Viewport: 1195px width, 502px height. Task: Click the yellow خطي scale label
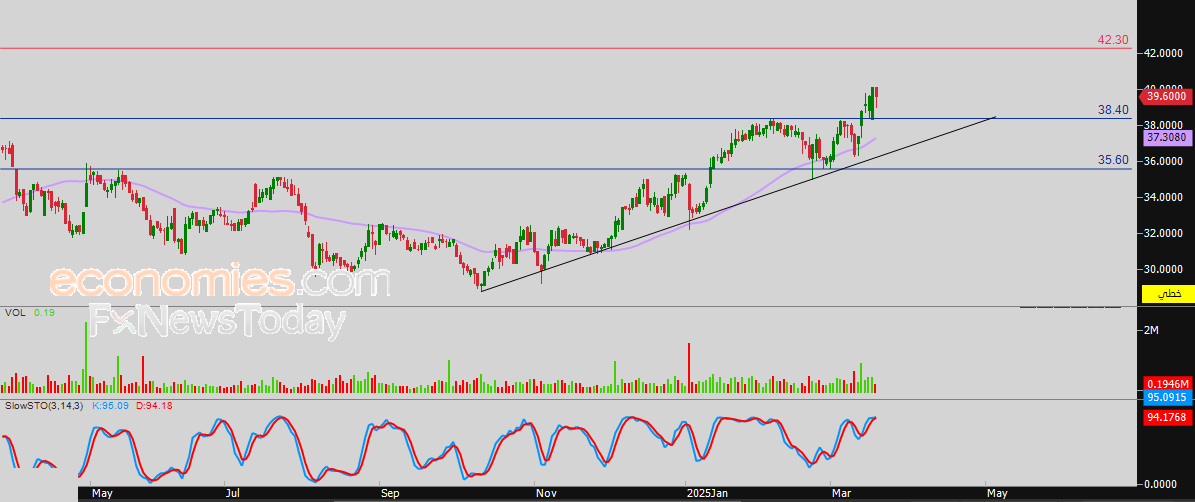tap(1168, 293)
